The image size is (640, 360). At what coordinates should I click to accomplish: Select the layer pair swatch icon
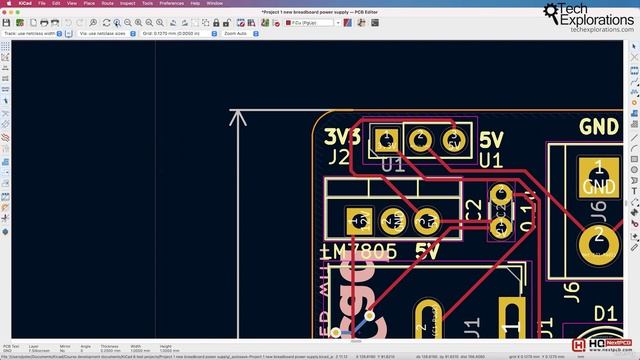point(347,23)
